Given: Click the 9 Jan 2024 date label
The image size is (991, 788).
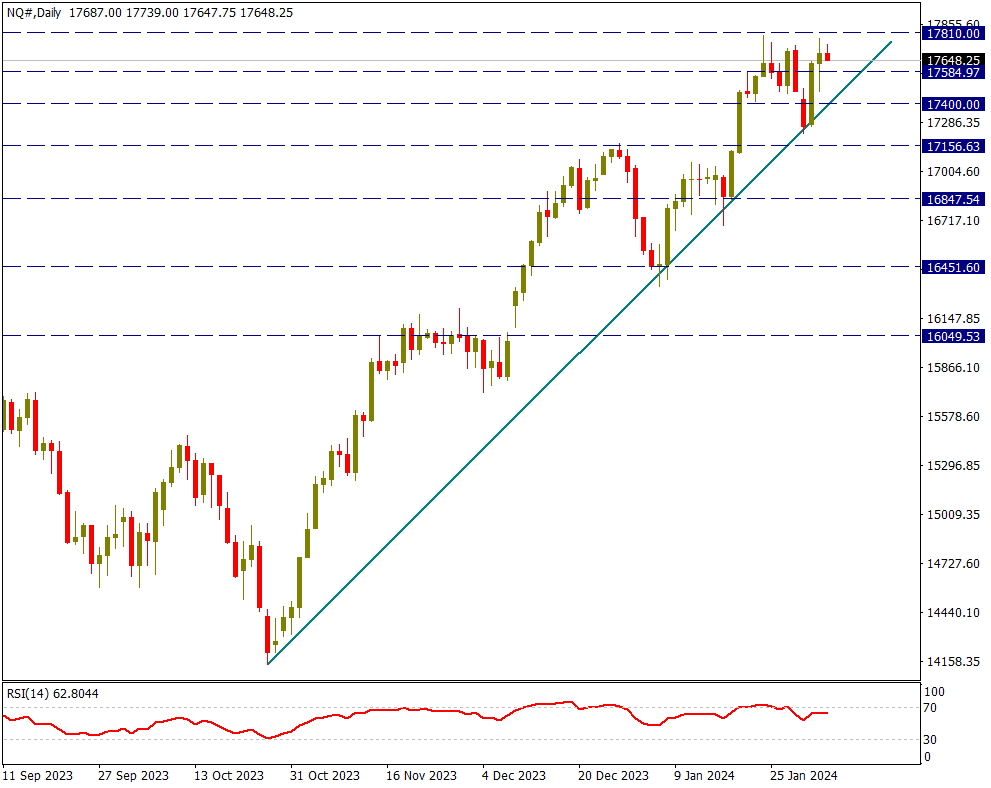Looking at the screenshot, I should [704, 775].
